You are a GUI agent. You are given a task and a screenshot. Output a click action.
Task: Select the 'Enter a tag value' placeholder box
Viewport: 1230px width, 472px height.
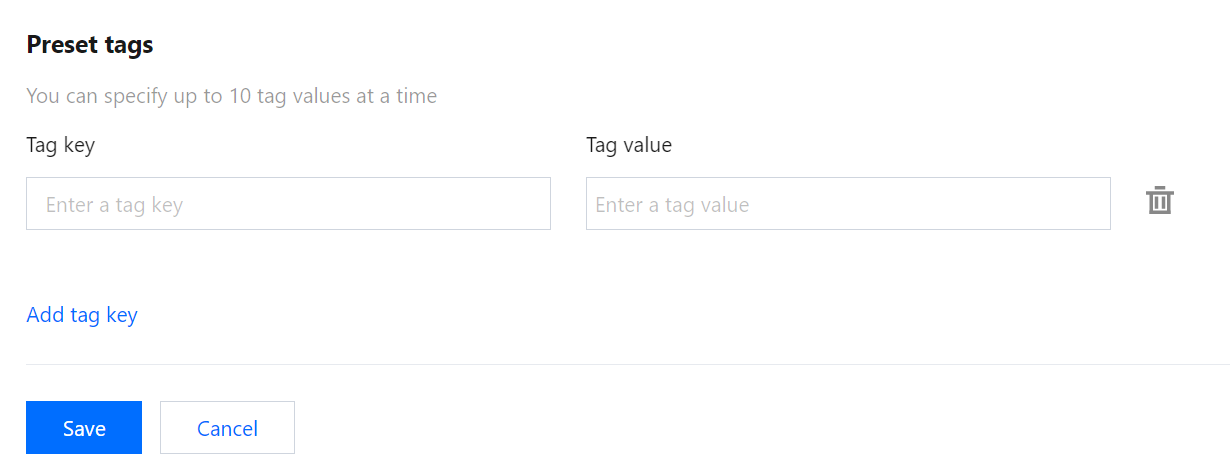pos(848,204)
